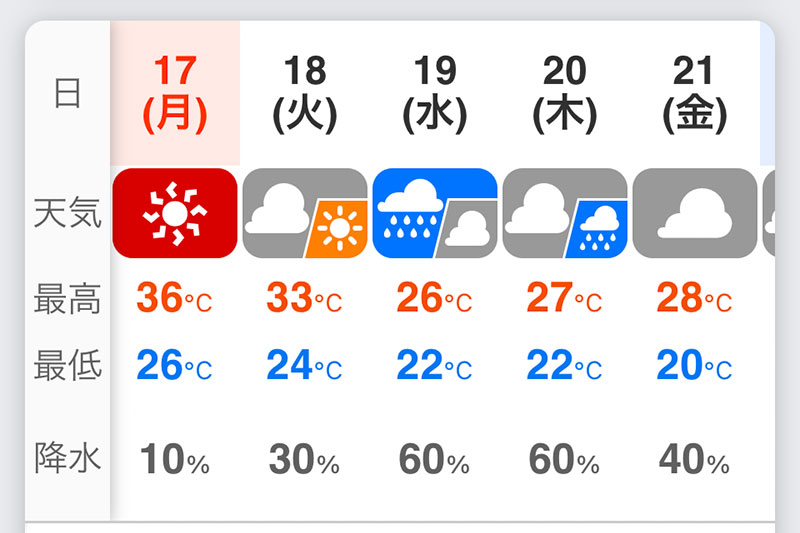Click the 36°C high temperature on the 17th

click(175, 299)
